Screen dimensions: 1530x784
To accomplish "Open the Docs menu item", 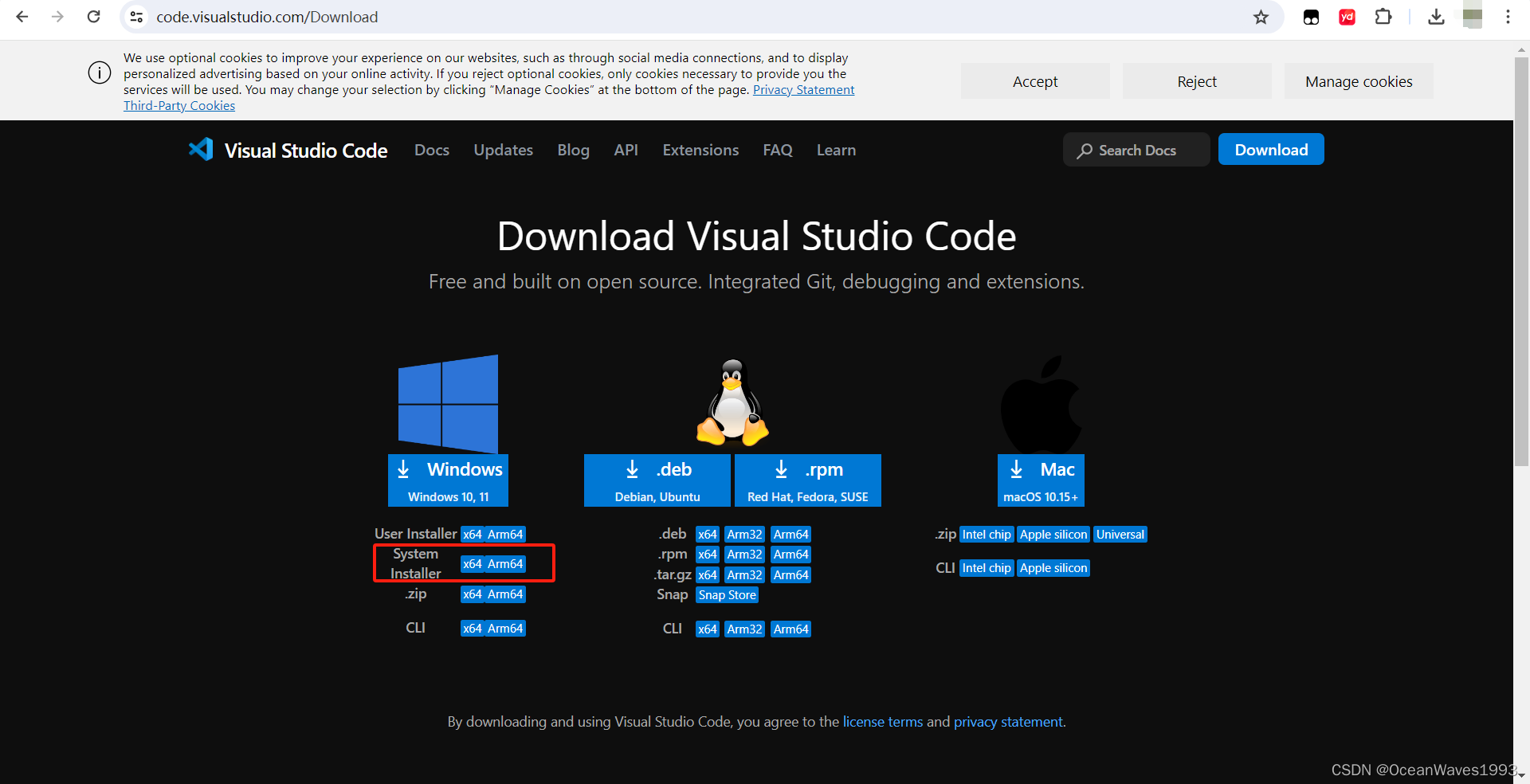I will [432, 150].
